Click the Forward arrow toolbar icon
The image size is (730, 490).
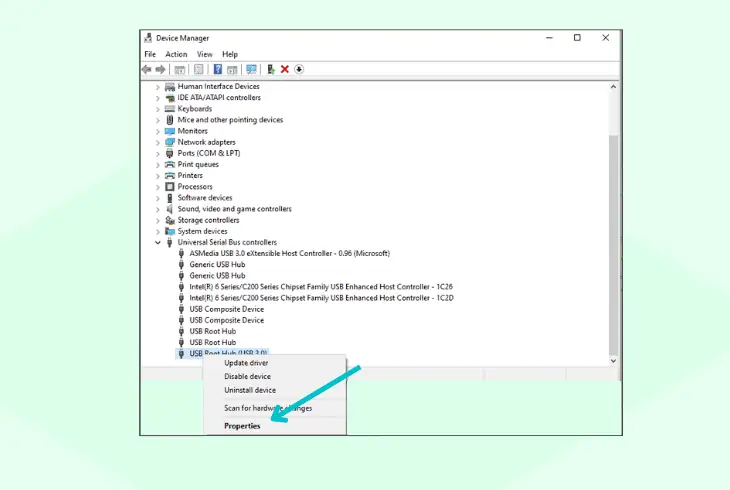(x=160, y=69)
